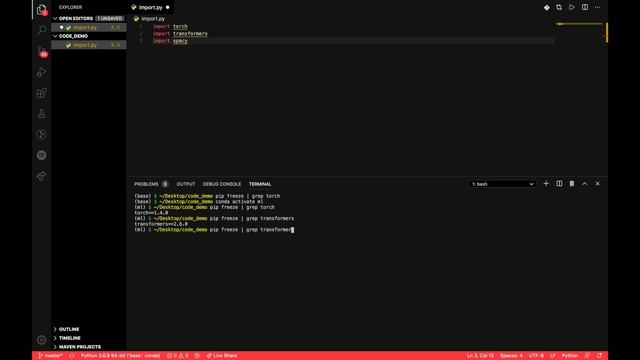Click the Python interpreter selector in status bar

120,356
